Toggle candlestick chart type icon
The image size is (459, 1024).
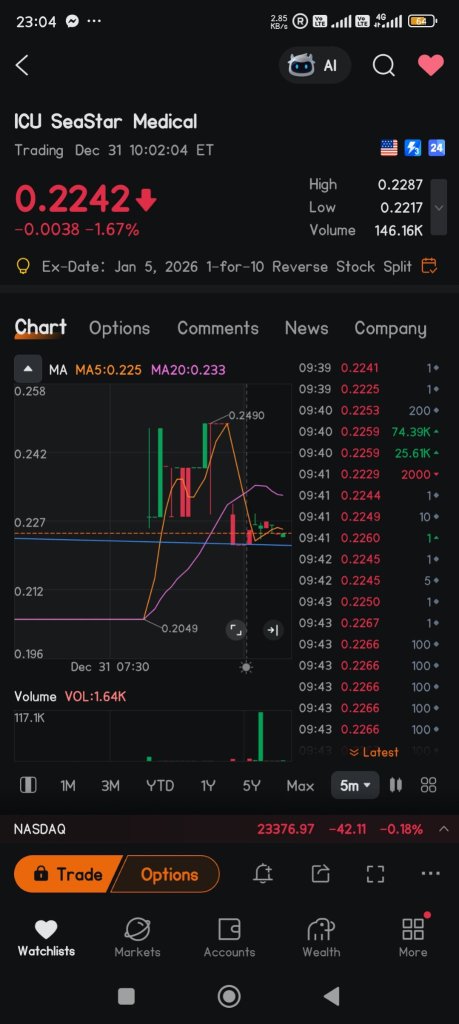396,786
